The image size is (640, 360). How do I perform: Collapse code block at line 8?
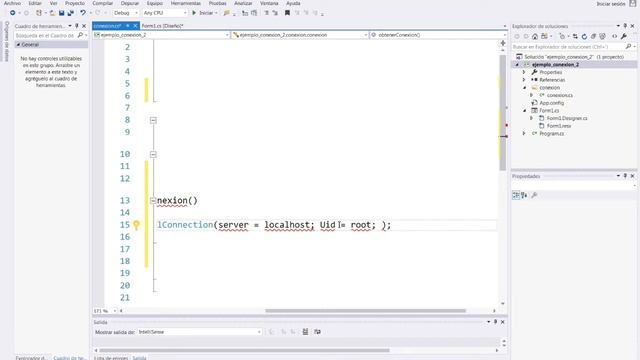153,120
